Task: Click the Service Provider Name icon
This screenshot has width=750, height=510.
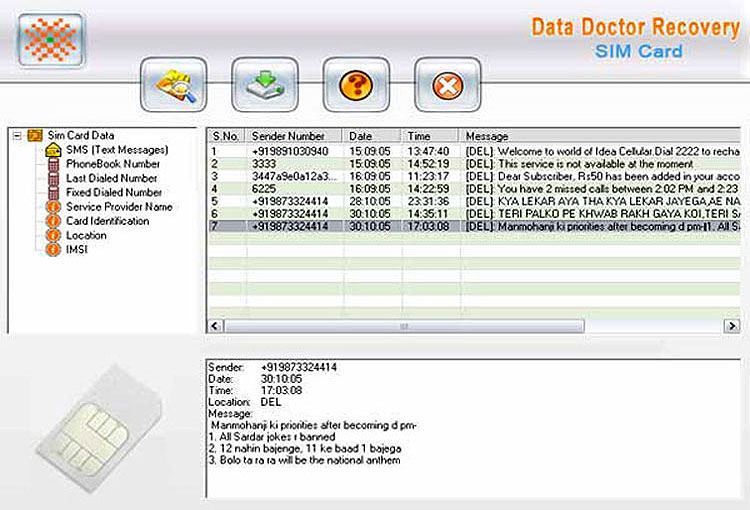Action: click(x=53, y=207)
